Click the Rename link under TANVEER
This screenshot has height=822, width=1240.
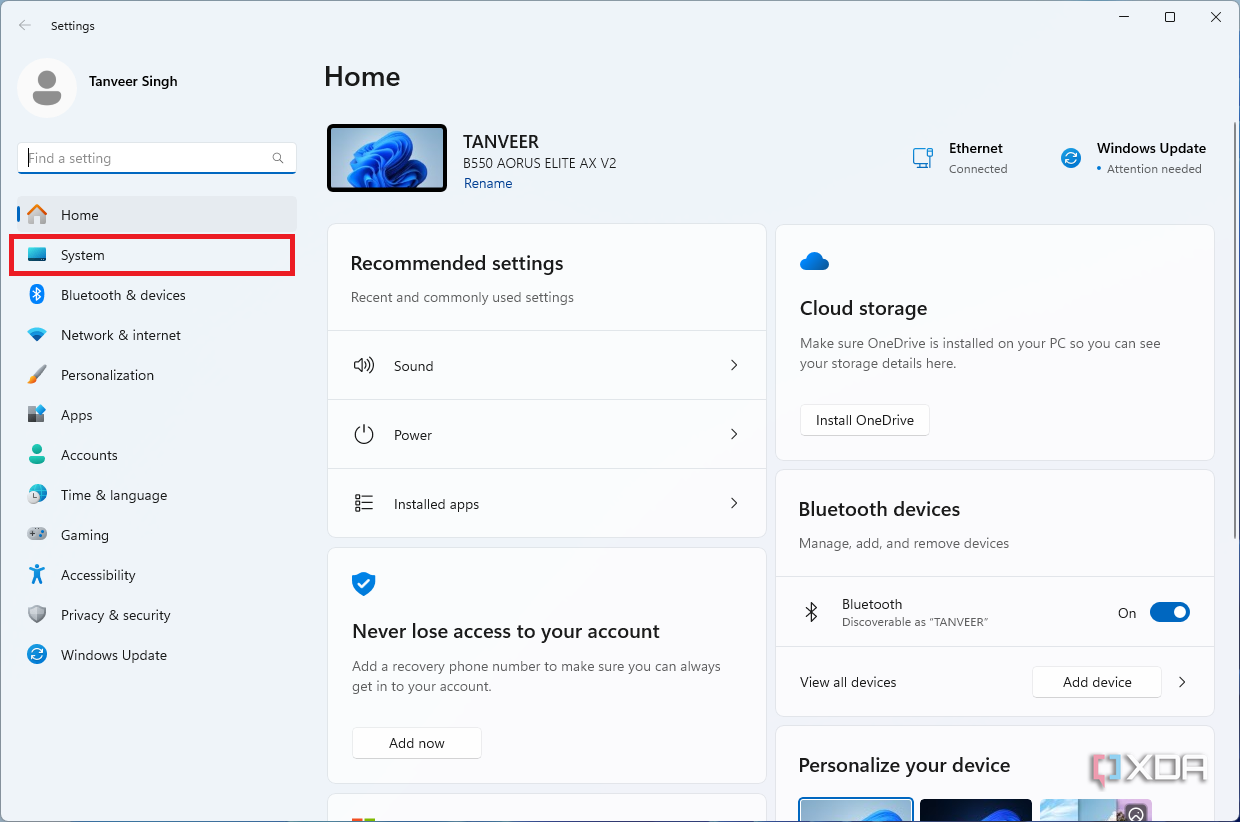(x=488, y=184)
